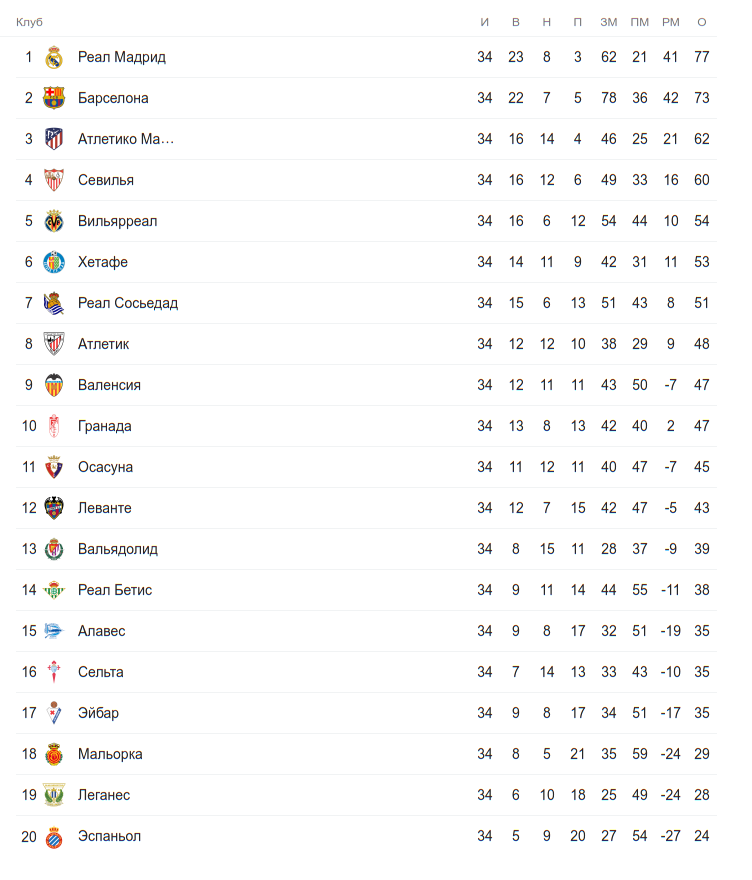Screen dimensions: 752x880
Task: Click the Espanyol club crest
Action: coord(54,836)
